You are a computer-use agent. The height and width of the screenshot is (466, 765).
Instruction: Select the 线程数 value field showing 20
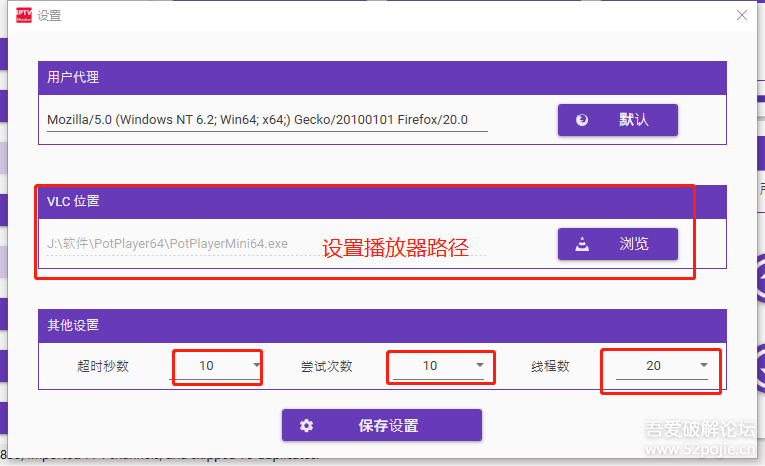[653, 366]
